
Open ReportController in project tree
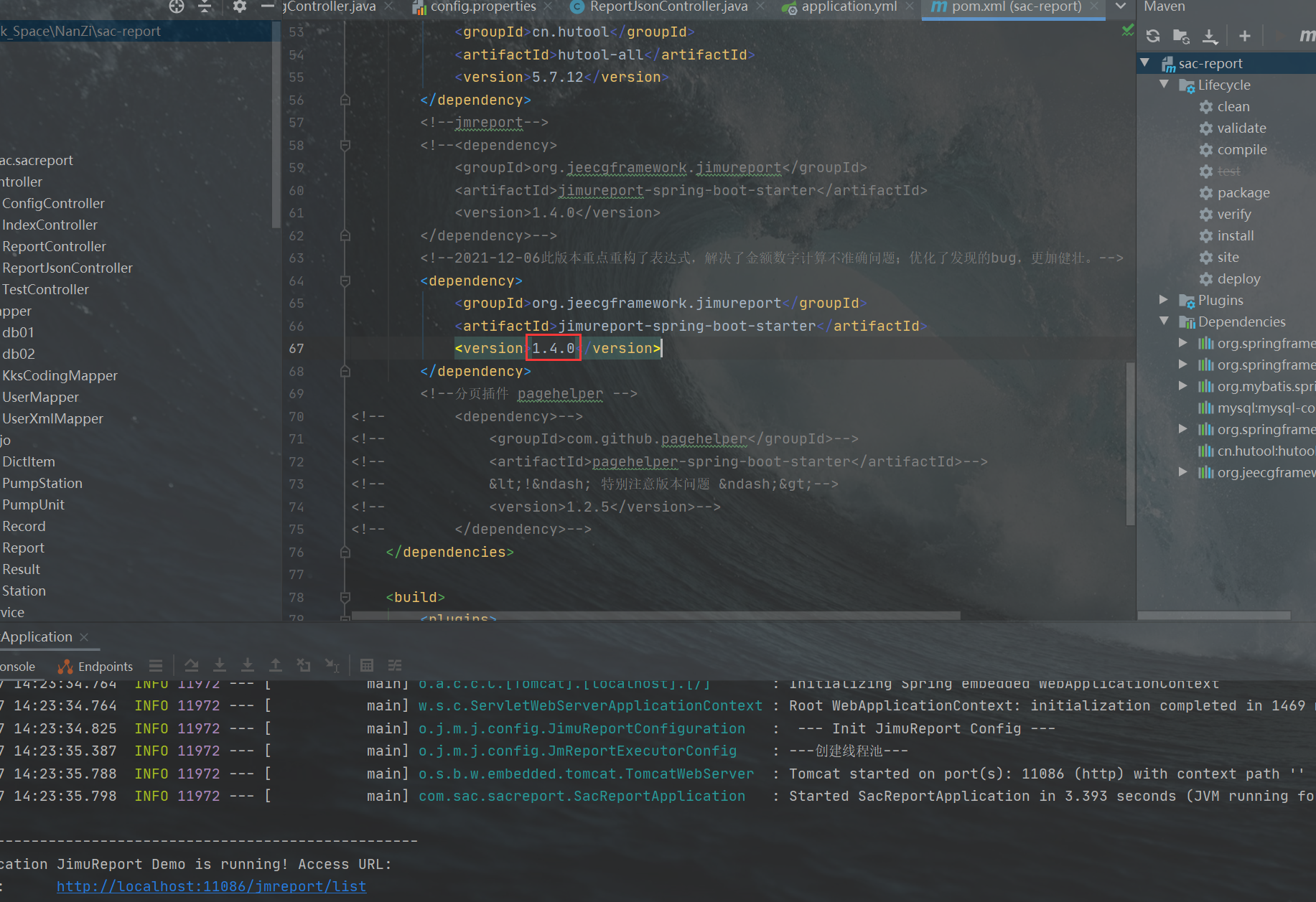click(54, 246)
